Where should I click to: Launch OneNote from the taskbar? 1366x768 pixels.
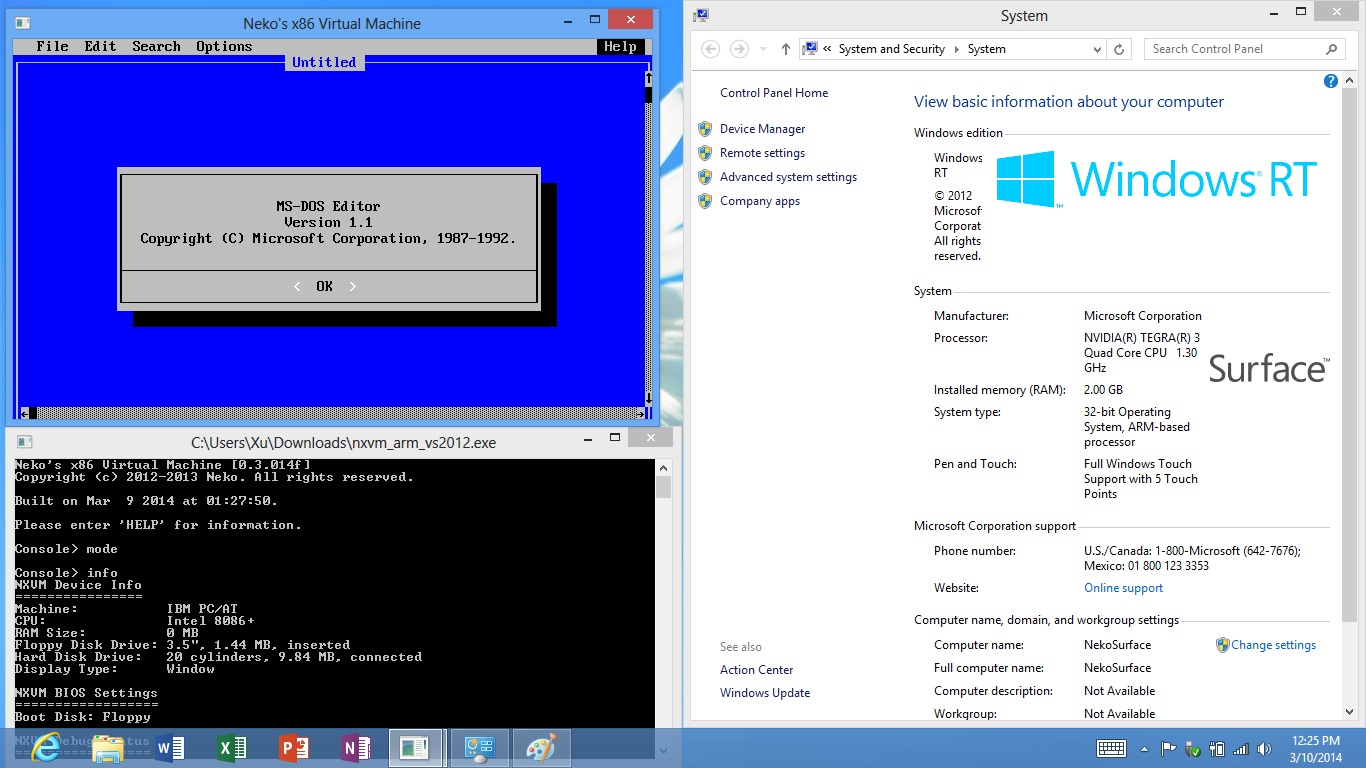point(356,747)
